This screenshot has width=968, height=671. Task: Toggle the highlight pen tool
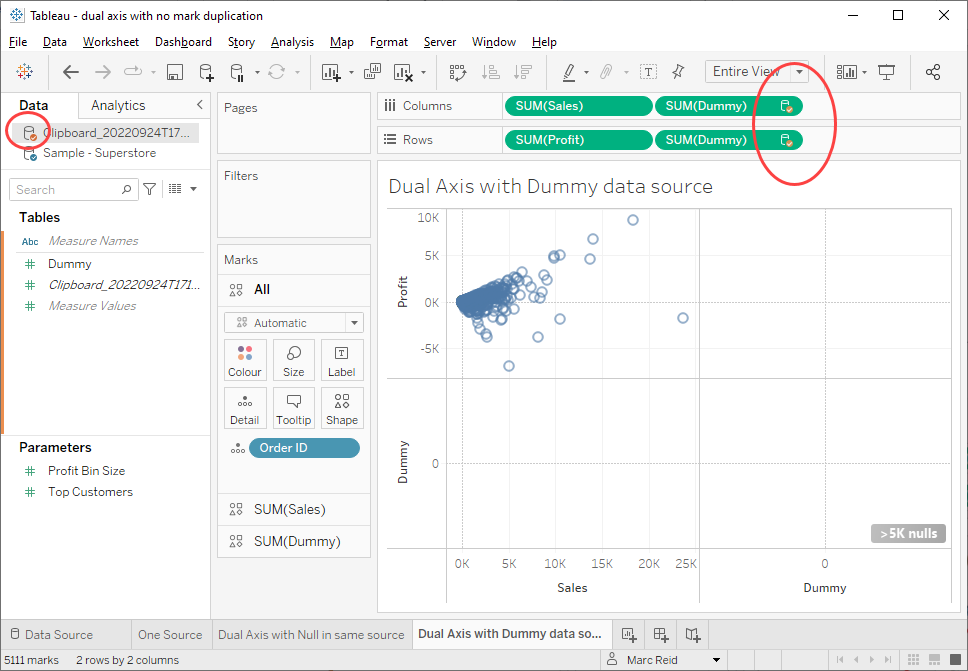coord(569,72)
